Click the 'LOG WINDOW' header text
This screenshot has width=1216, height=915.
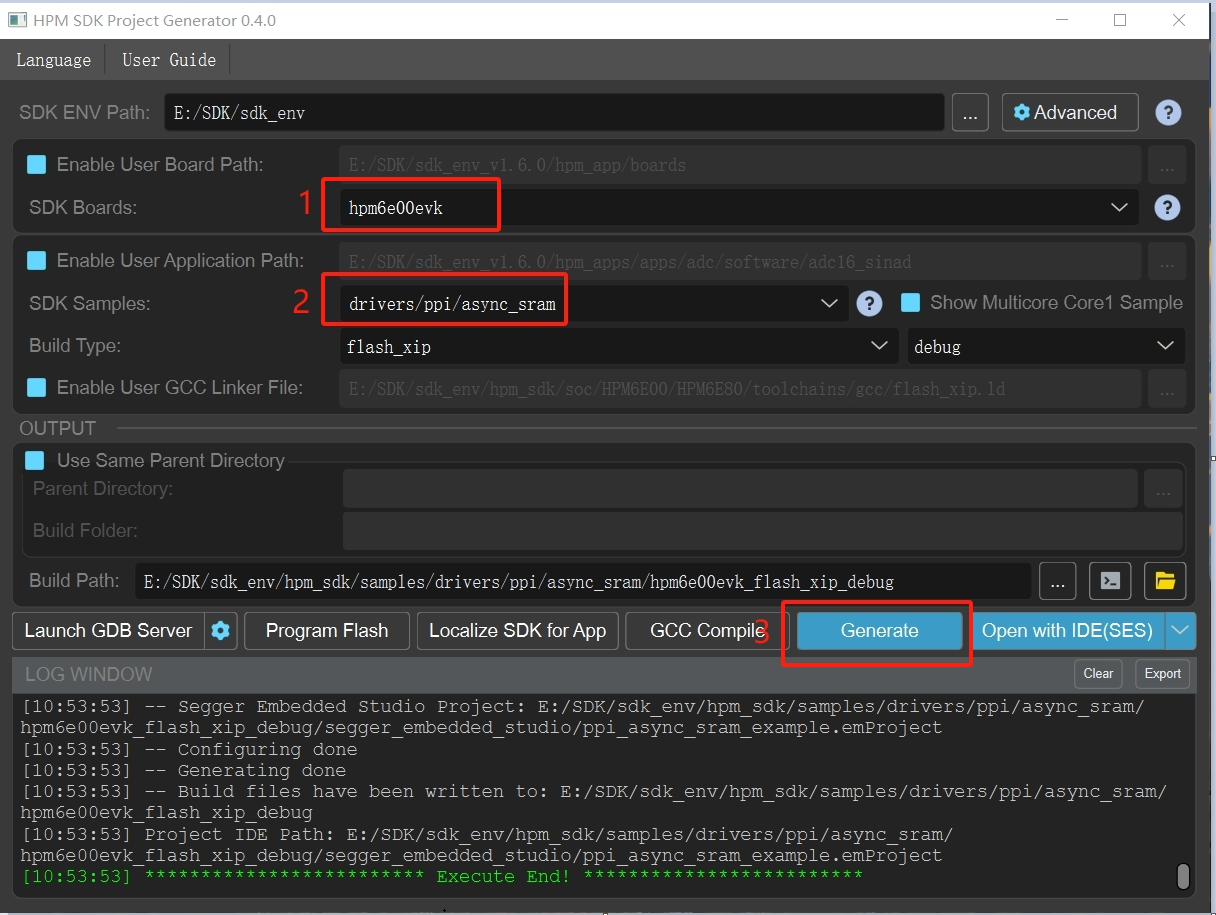click(89, 674)
